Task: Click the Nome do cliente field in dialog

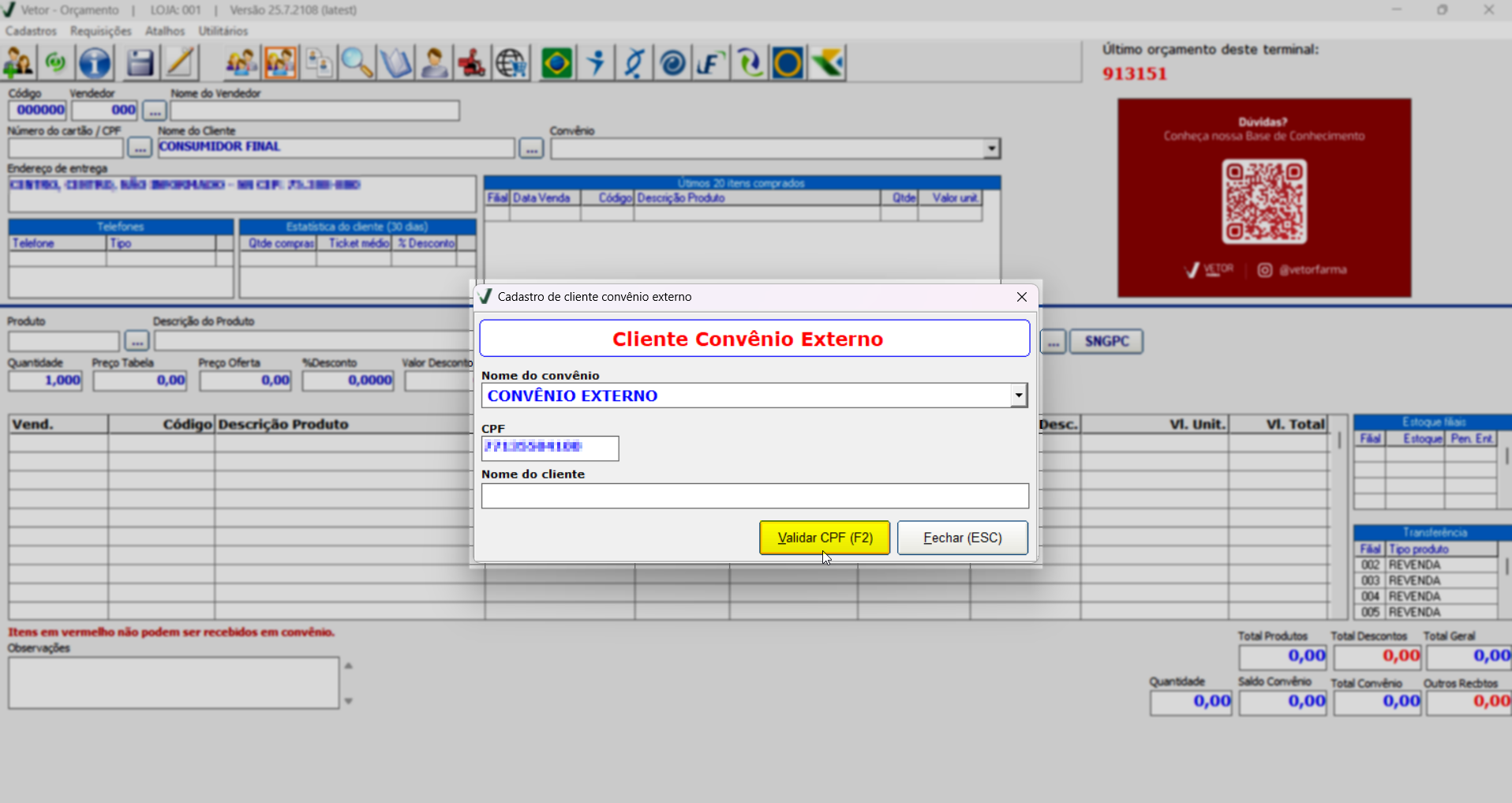Action: tap(755, 496)
